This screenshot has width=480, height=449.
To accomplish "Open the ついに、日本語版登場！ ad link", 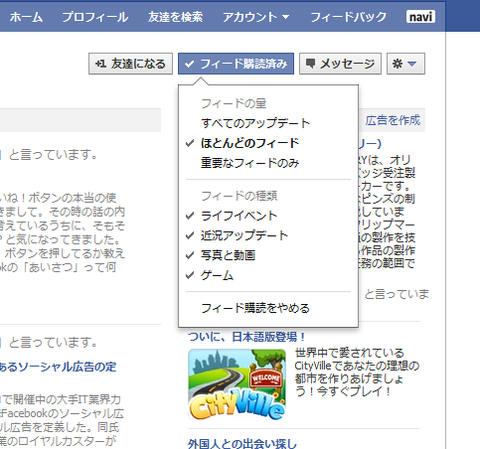I will click(247, 337).
